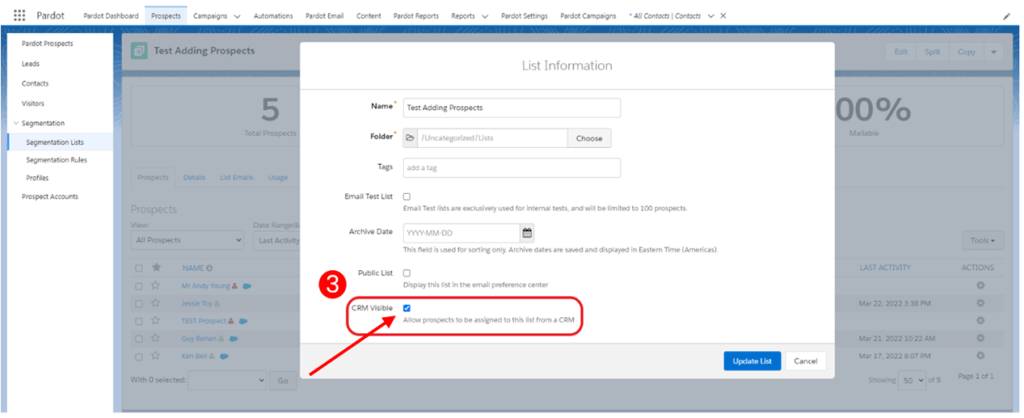This screenshot has height=418, width=1024.
Task: Open more actions arrow beside Copy
Action: click(x=993, y=52)
